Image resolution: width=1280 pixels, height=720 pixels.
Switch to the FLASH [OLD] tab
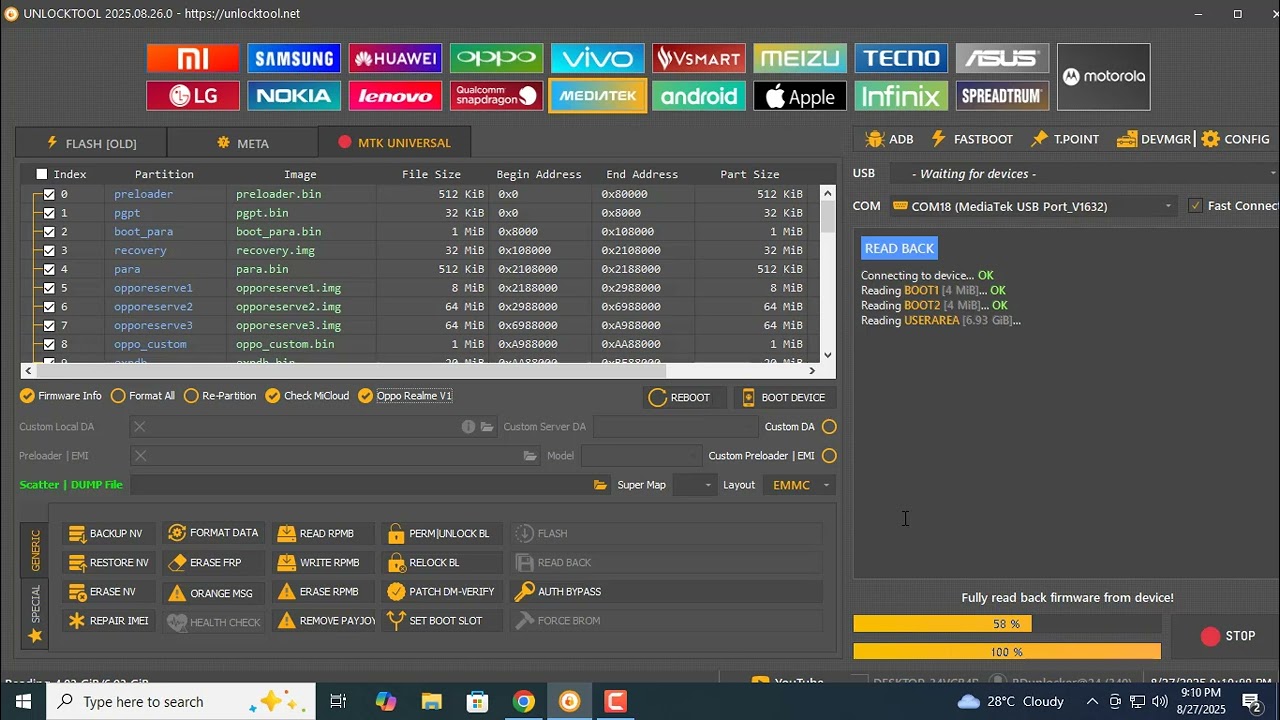91,143
